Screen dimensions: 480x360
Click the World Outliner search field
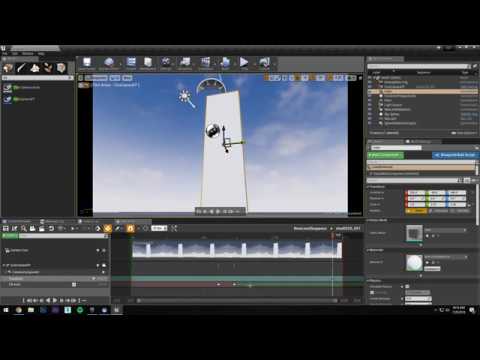pyautogui.click(x=419, y=66)
